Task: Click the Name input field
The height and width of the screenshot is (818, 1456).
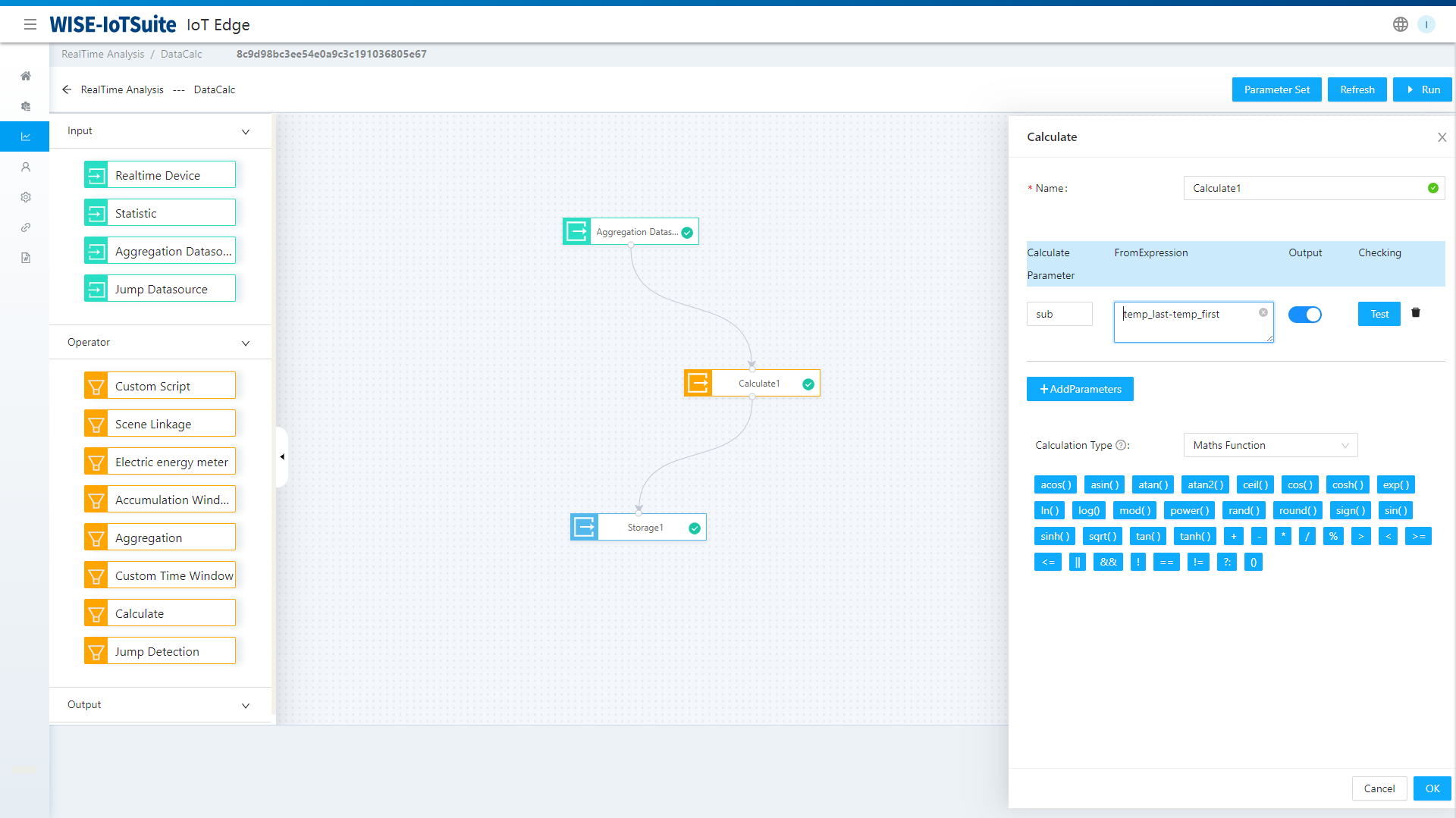Action: pyautogui.click(x=1304, y=188)
